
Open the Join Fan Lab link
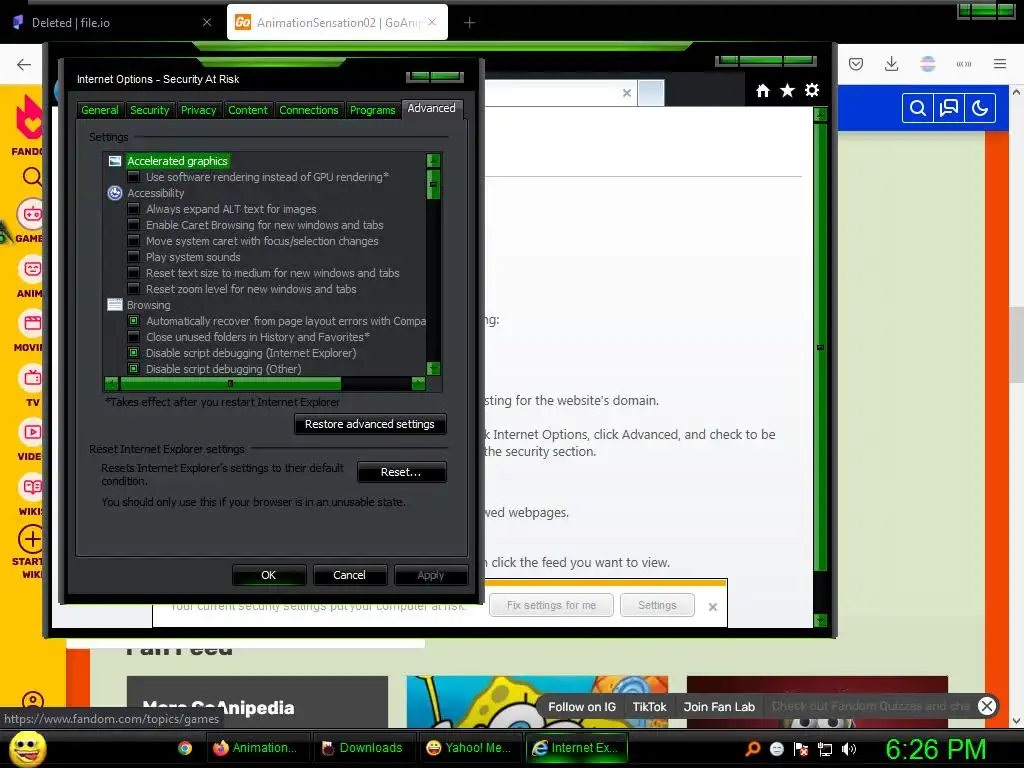click(x=719, y=707)
